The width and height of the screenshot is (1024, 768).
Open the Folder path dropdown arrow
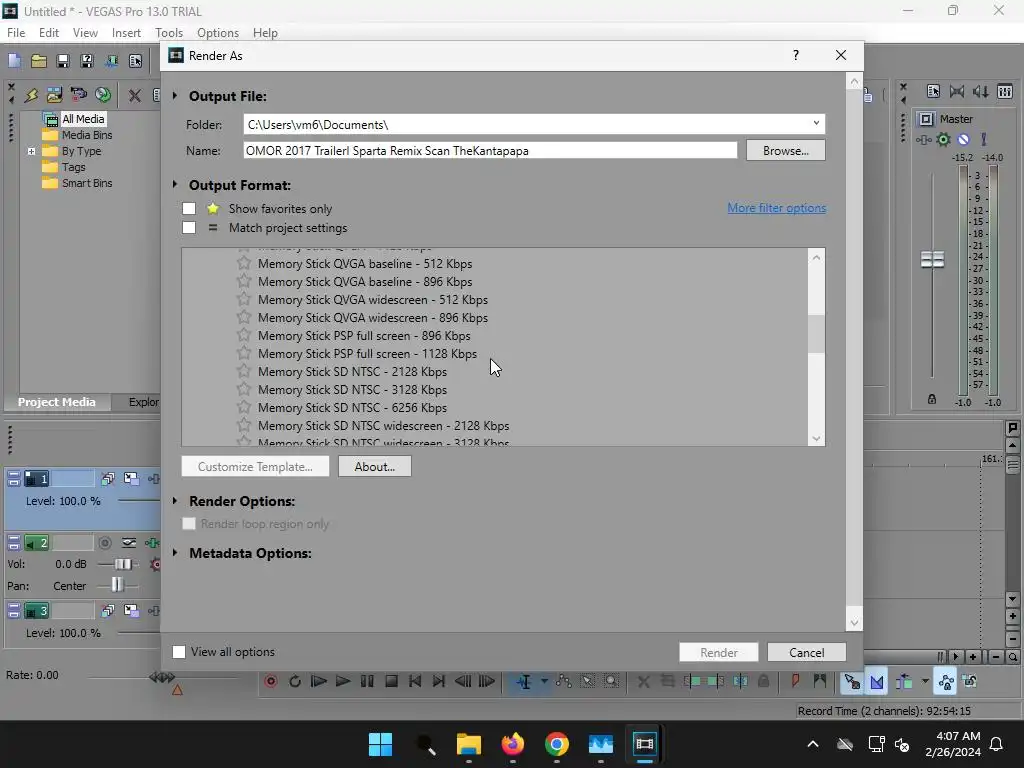tap(816, 123)
